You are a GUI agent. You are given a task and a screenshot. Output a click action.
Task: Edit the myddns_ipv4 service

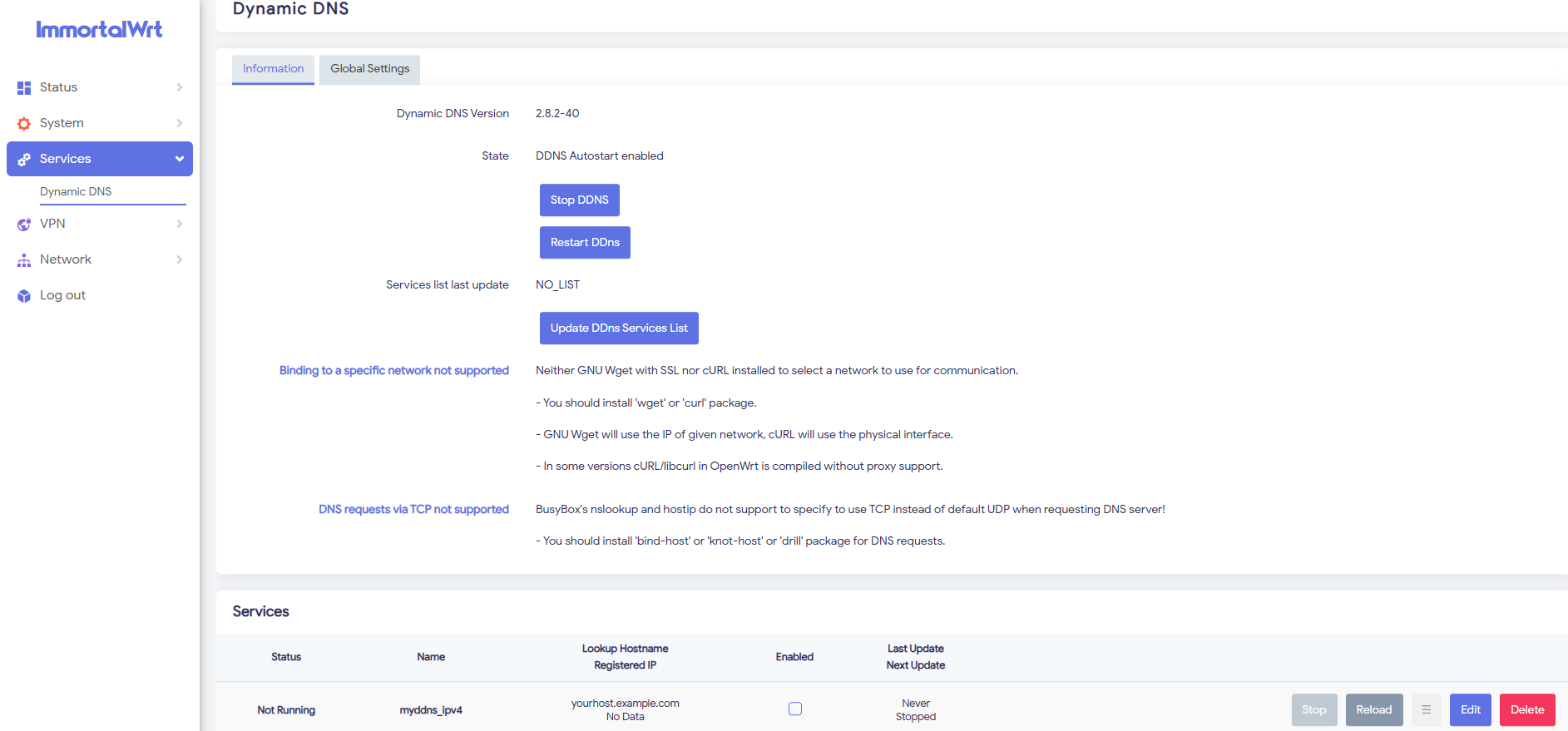(x=1471, y=709)
